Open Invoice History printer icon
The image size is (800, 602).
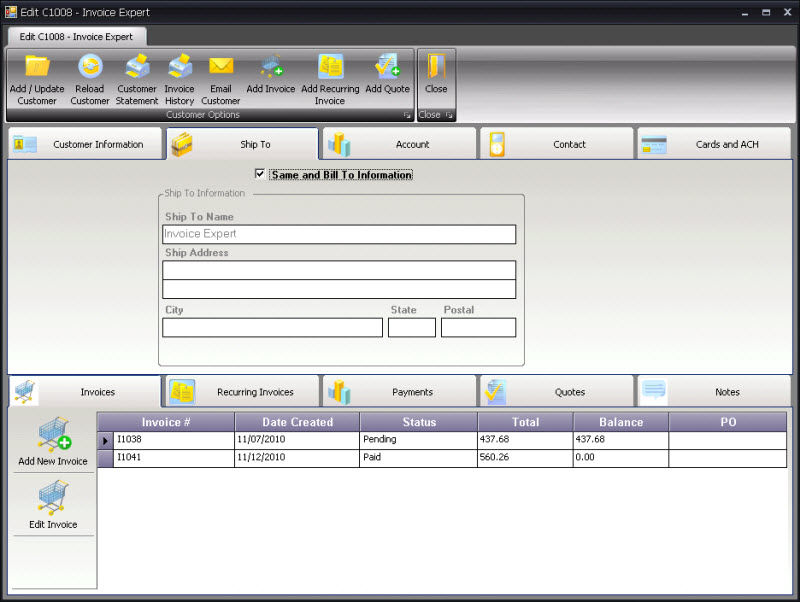tap(180, 66)
